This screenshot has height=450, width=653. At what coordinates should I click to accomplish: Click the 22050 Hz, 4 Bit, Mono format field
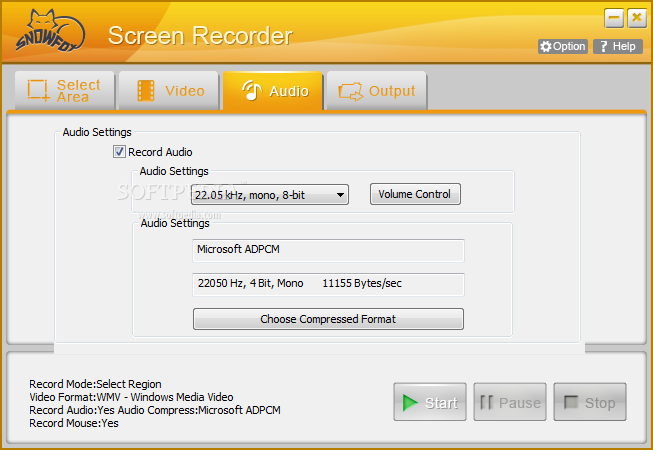tap(328, 284)
